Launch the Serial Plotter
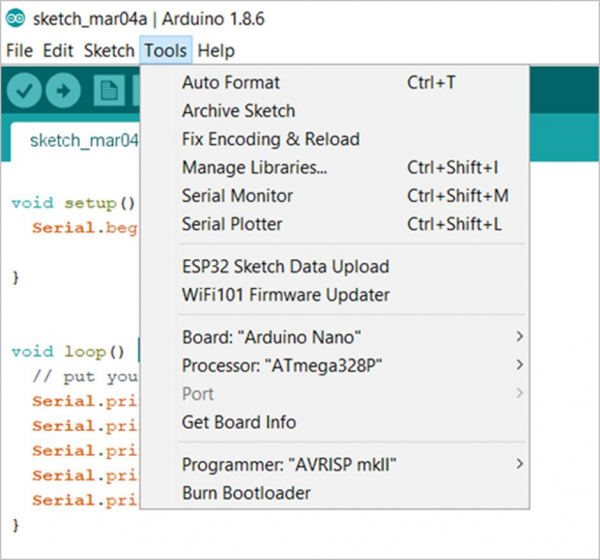Viewport: 600px width, 560px height. 233,224
